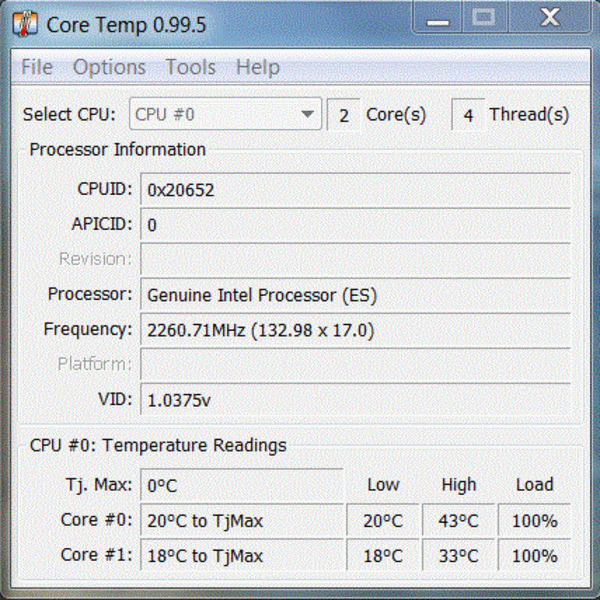Click the thread count box showing 4
Screen dimensions: 600x600
(468, 115)
